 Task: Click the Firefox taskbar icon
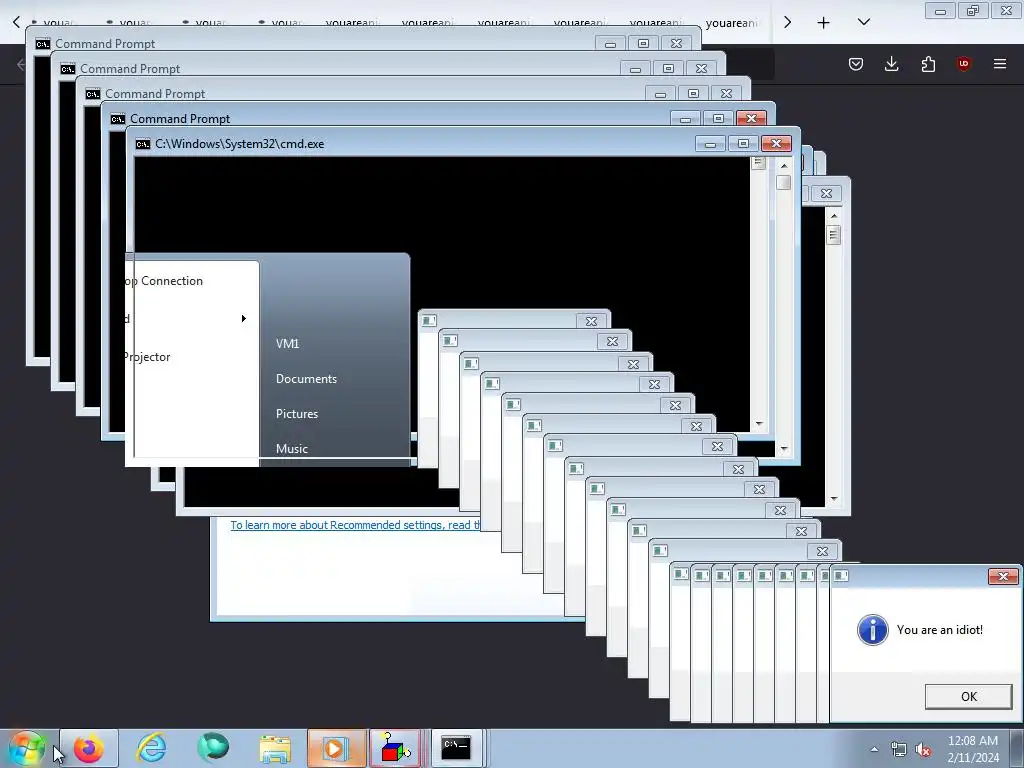(x=89, y=748)
